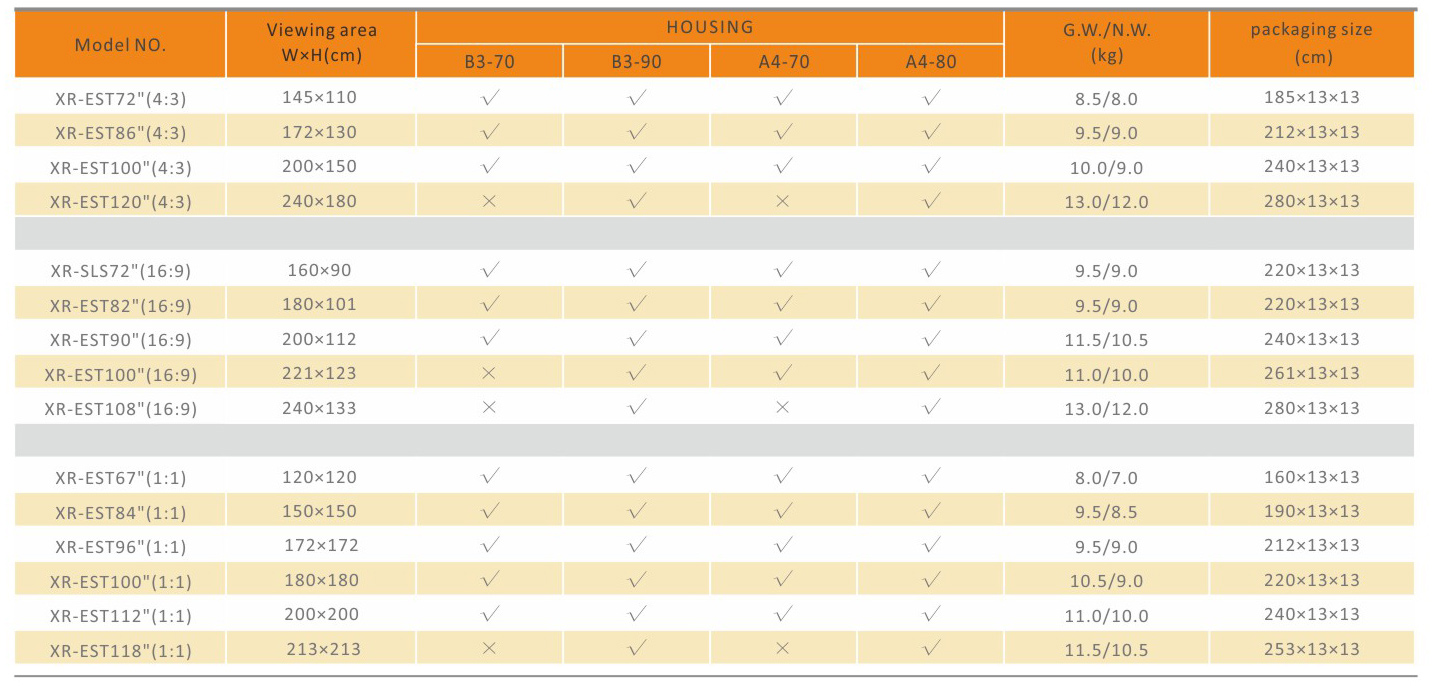The height and width of the screenshot is (686, 1441).
Task: Click the 11.5/10.5 weight for XR-EST90"(16:9)
Action: pyautogui.click(x=1107, y=340)
